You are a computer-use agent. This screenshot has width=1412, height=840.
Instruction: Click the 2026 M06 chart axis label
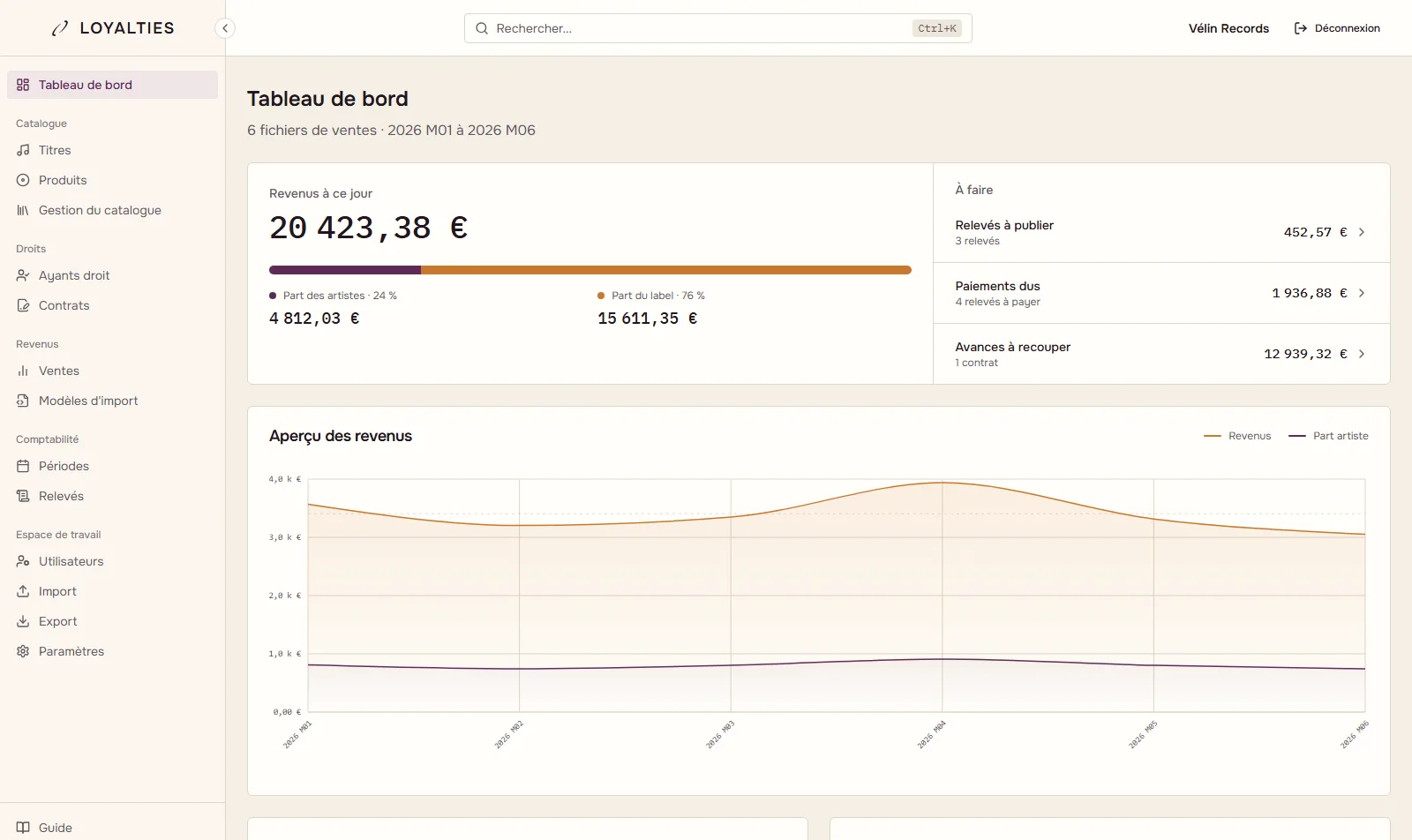pos(1355,735)
